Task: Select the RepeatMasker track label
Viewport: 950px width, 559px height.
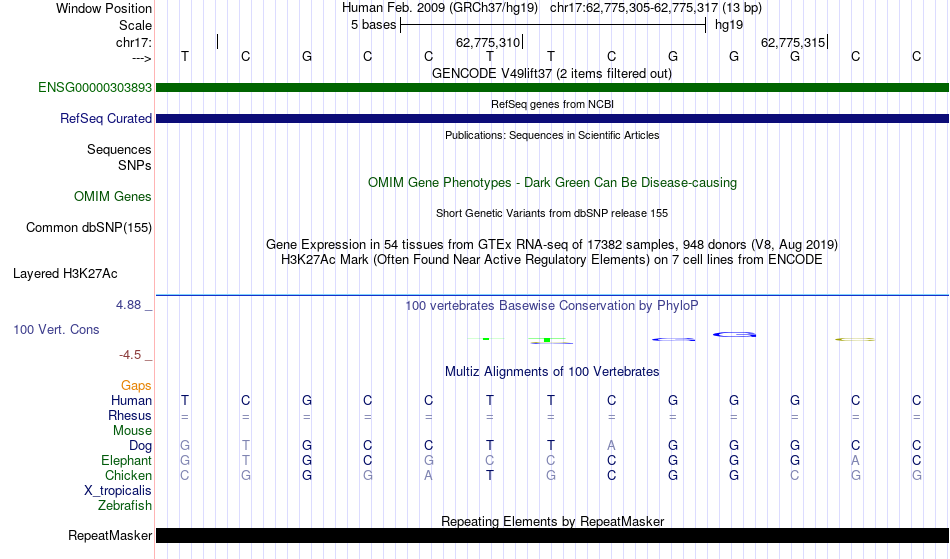Action: pos(110,535)
